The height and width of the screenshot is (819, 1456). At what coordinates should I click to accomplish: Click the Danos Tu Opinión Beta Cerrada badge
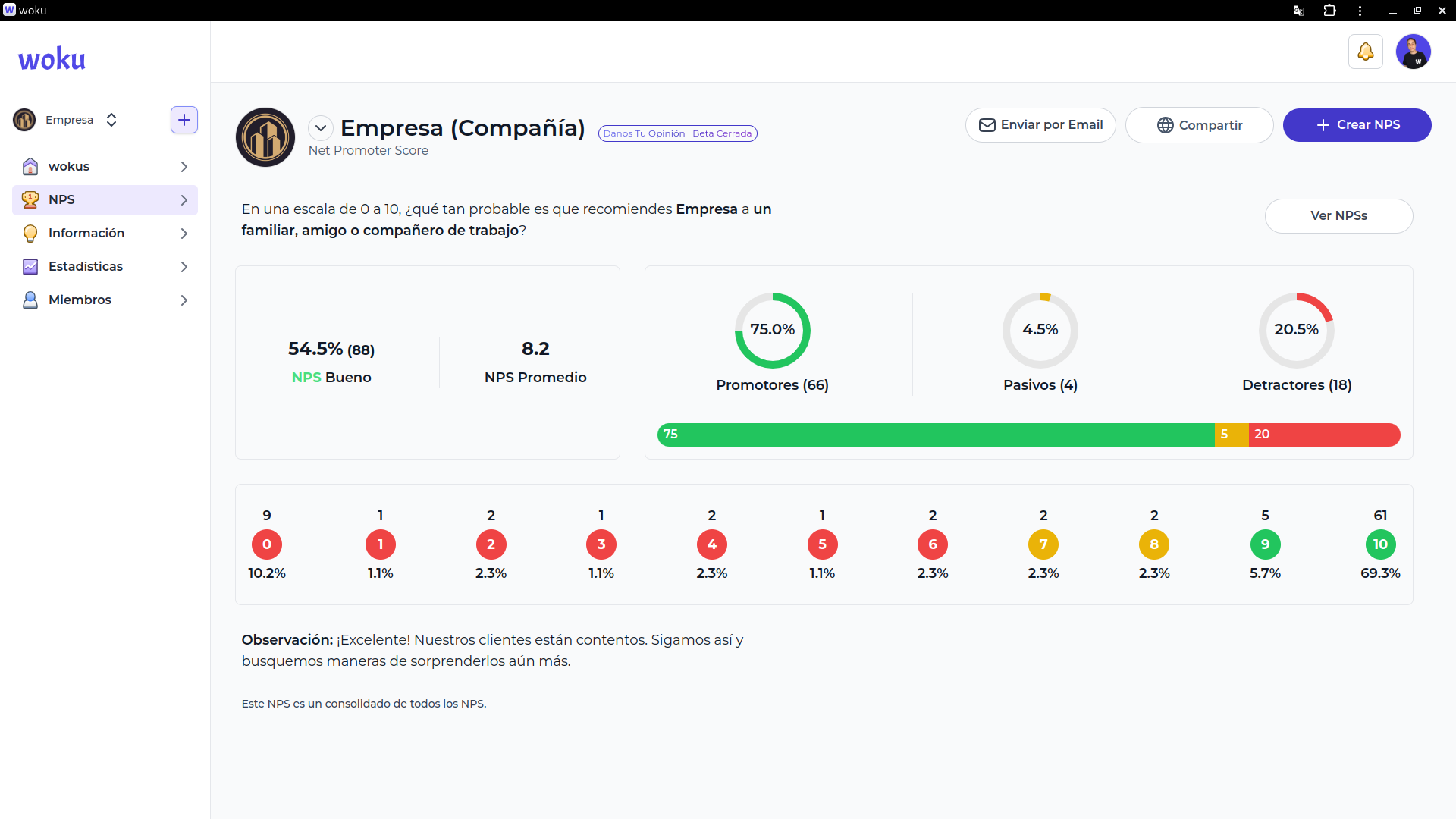point(677,133)
